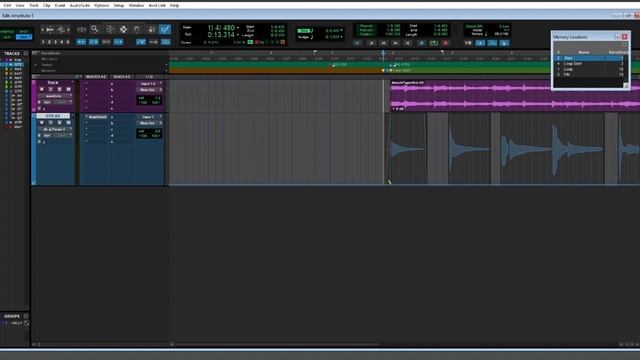640x360 pixels.
Task: Select the Zoomer tool
Action: (x=95, y=29)
